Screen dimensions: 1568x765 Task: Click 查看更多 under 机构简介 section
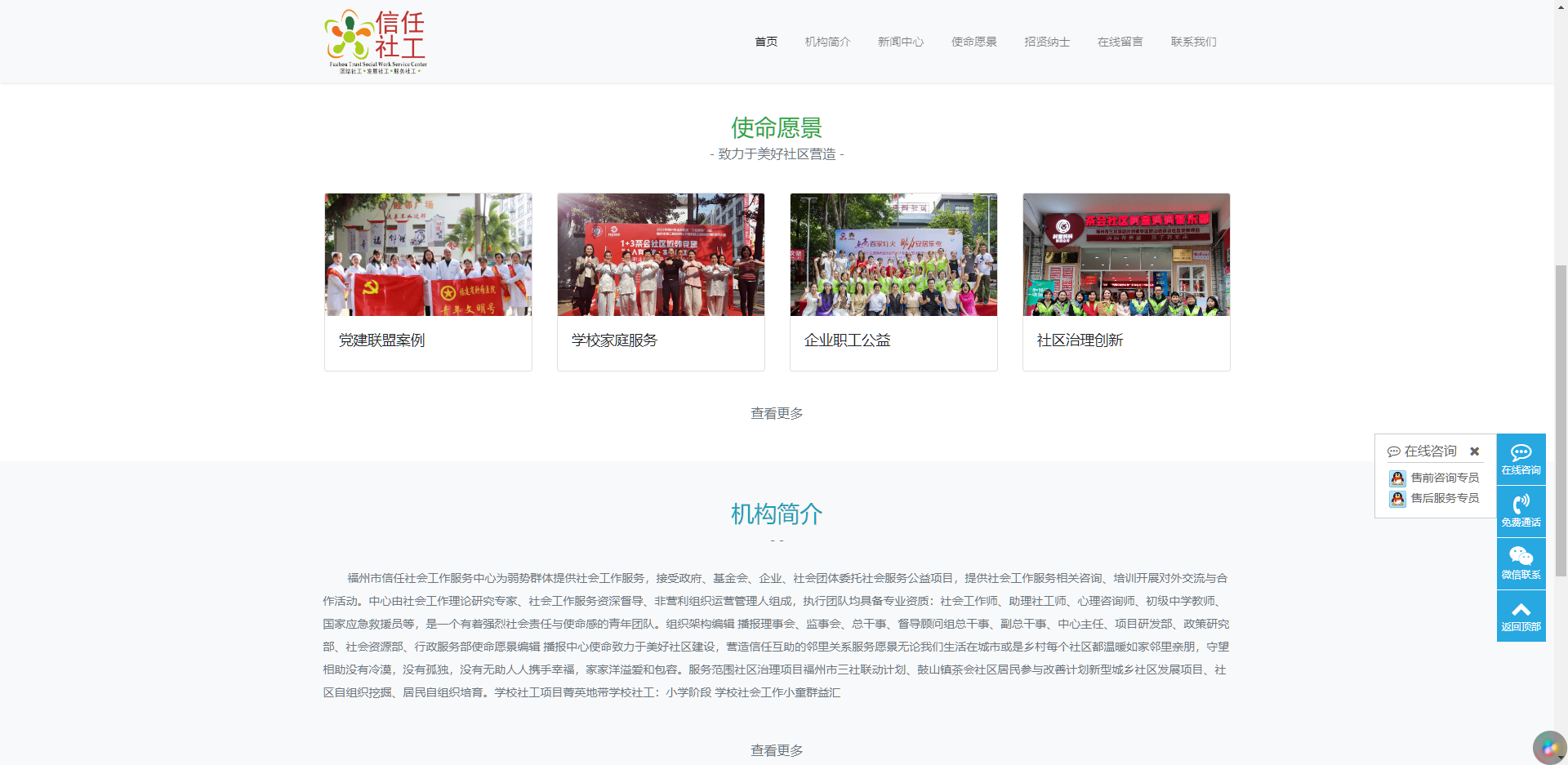(777, 750)
